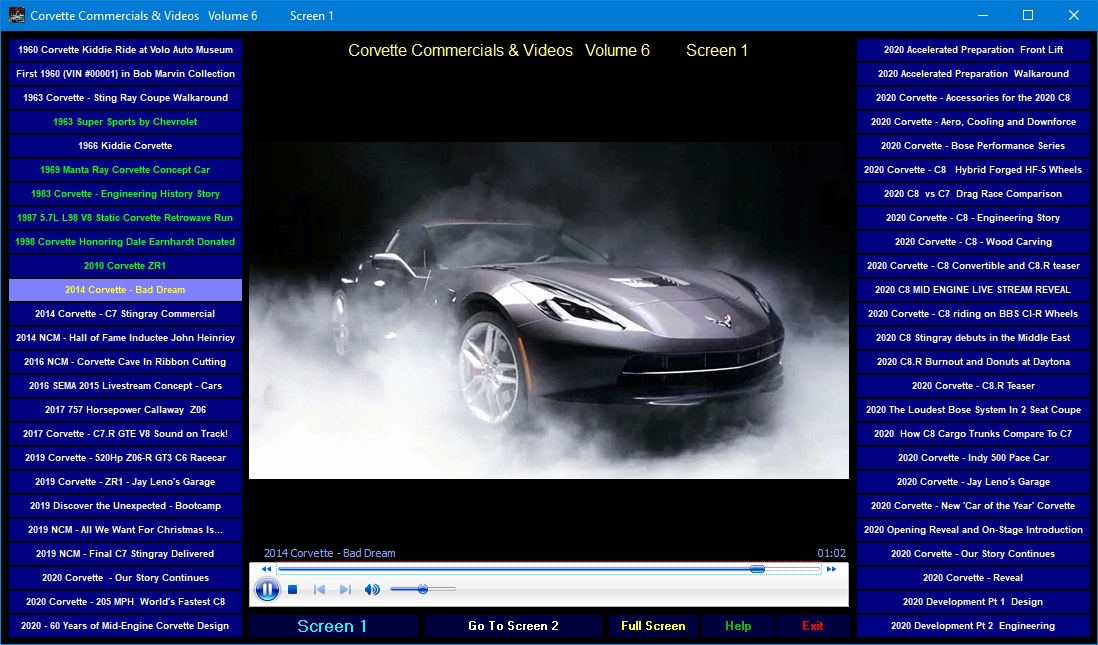Select 2019 NCM Final C7 Stingray Delivered
1098x645 pixels.
[x=125, y=553]
